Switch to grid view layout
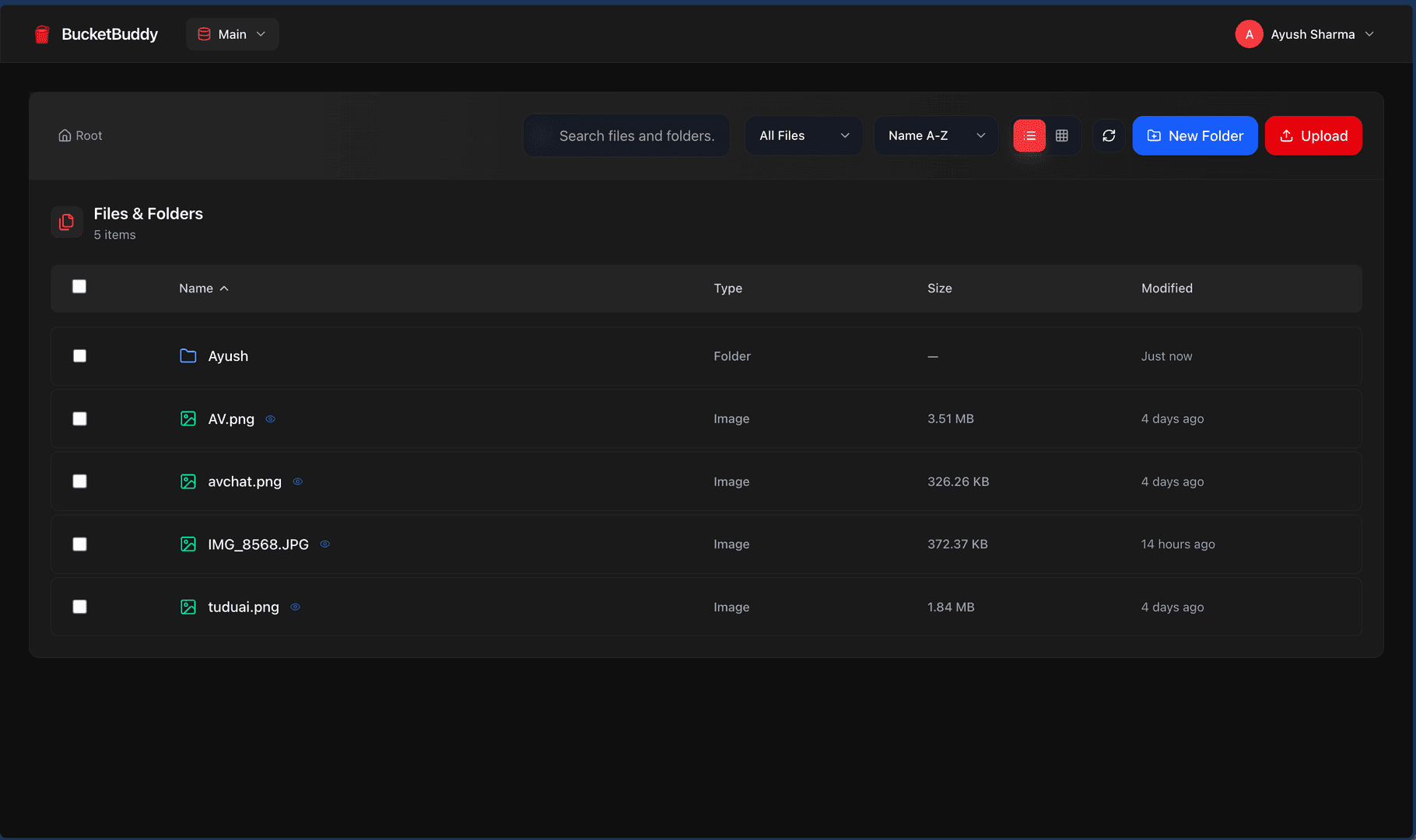 tap(1061, 135)
